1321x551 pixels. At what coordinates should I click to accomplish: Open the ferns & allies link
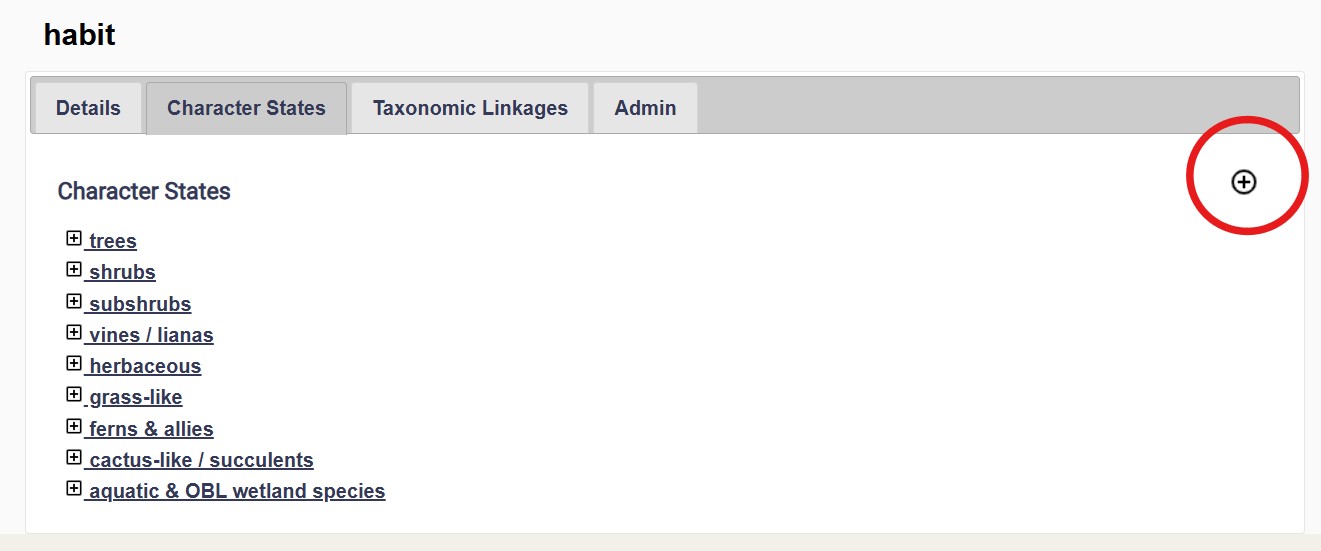[x=151, y=429]
